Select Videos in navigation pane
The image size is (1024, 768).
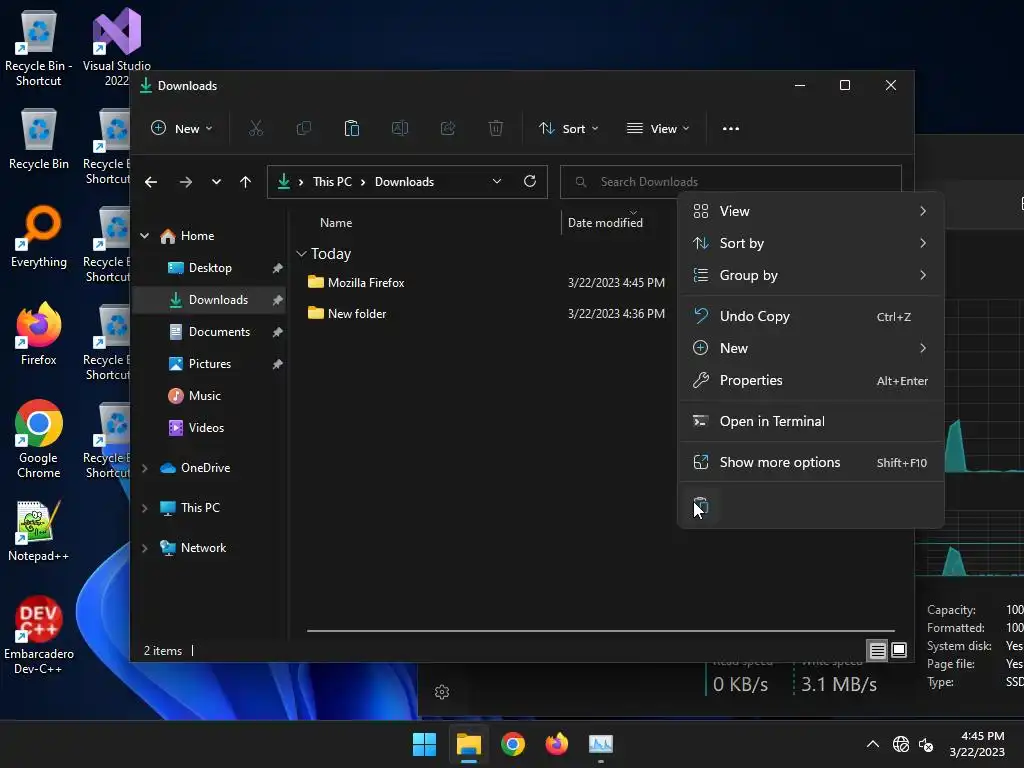click(x=209, y=428)
